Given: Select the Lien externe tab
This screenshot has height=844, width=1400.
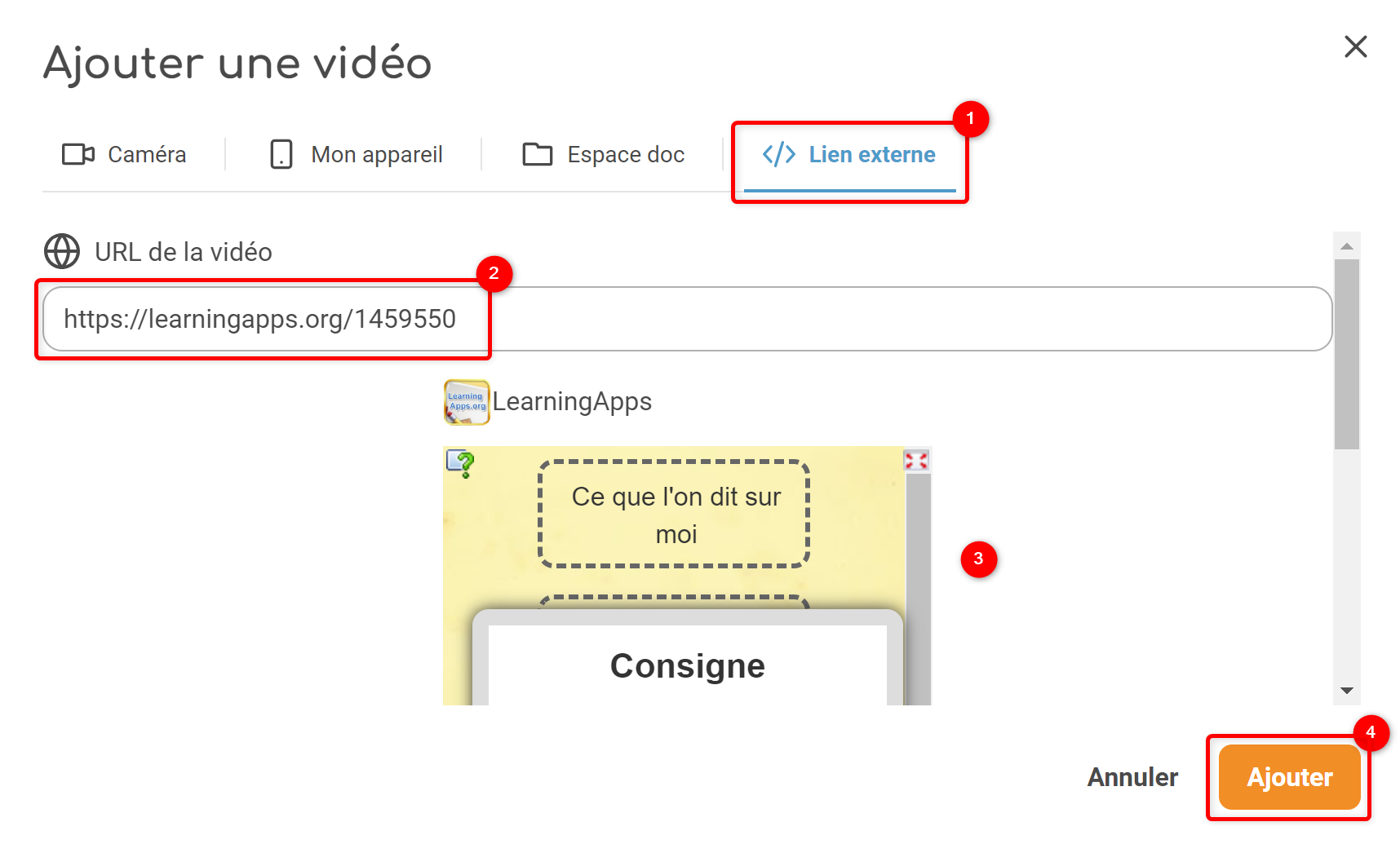Looking at the screenshot, I should pos(849,155).
